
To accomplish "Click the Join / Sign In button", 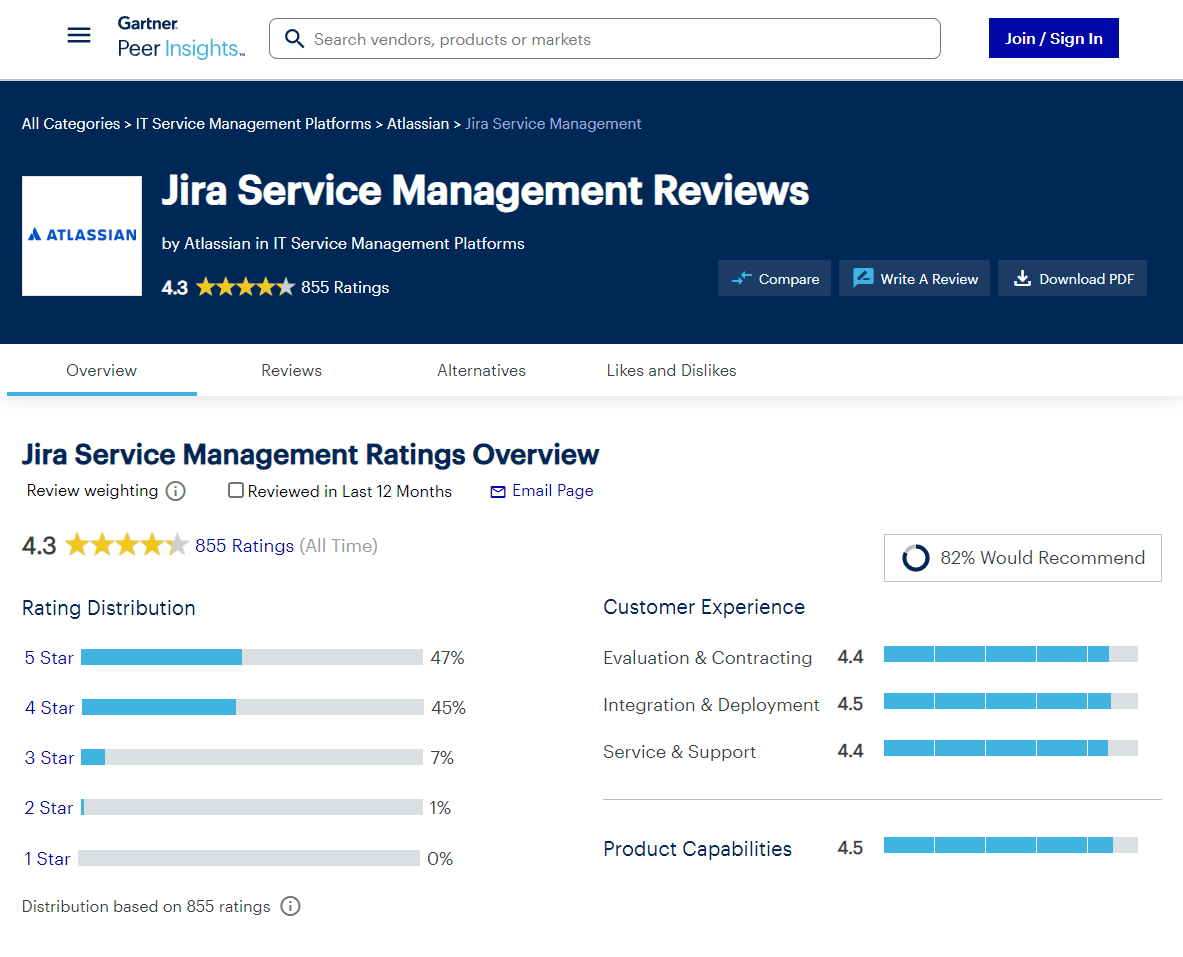I will click(x=1053, y=37).
